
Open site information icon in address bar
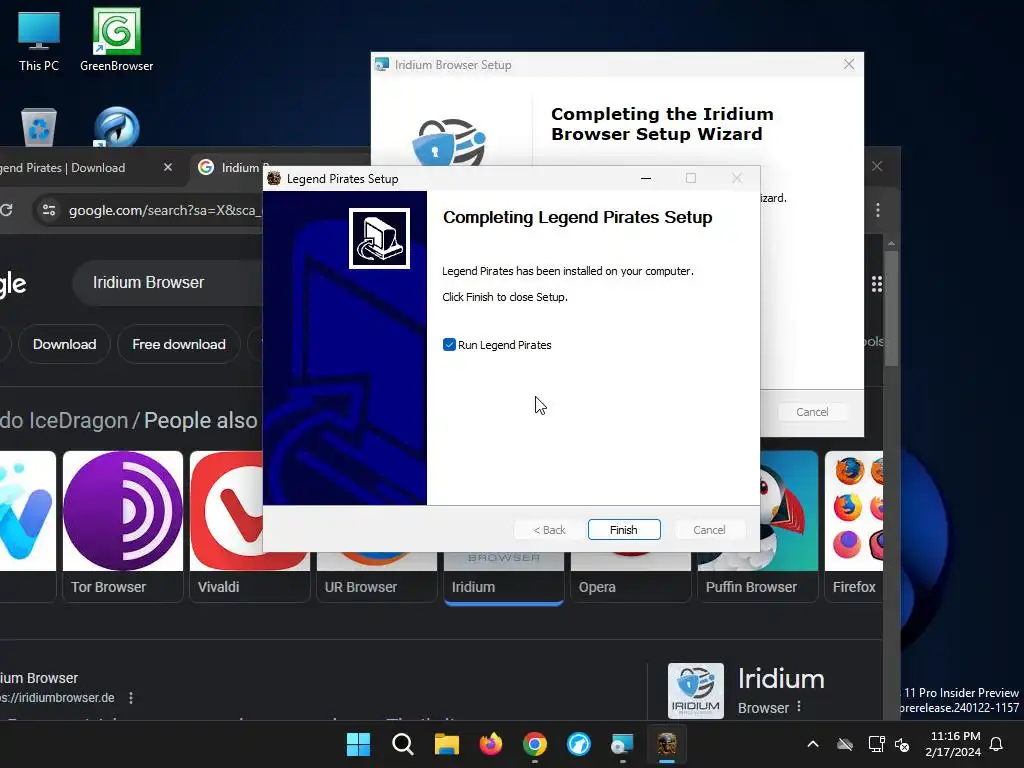coord(49,210)
